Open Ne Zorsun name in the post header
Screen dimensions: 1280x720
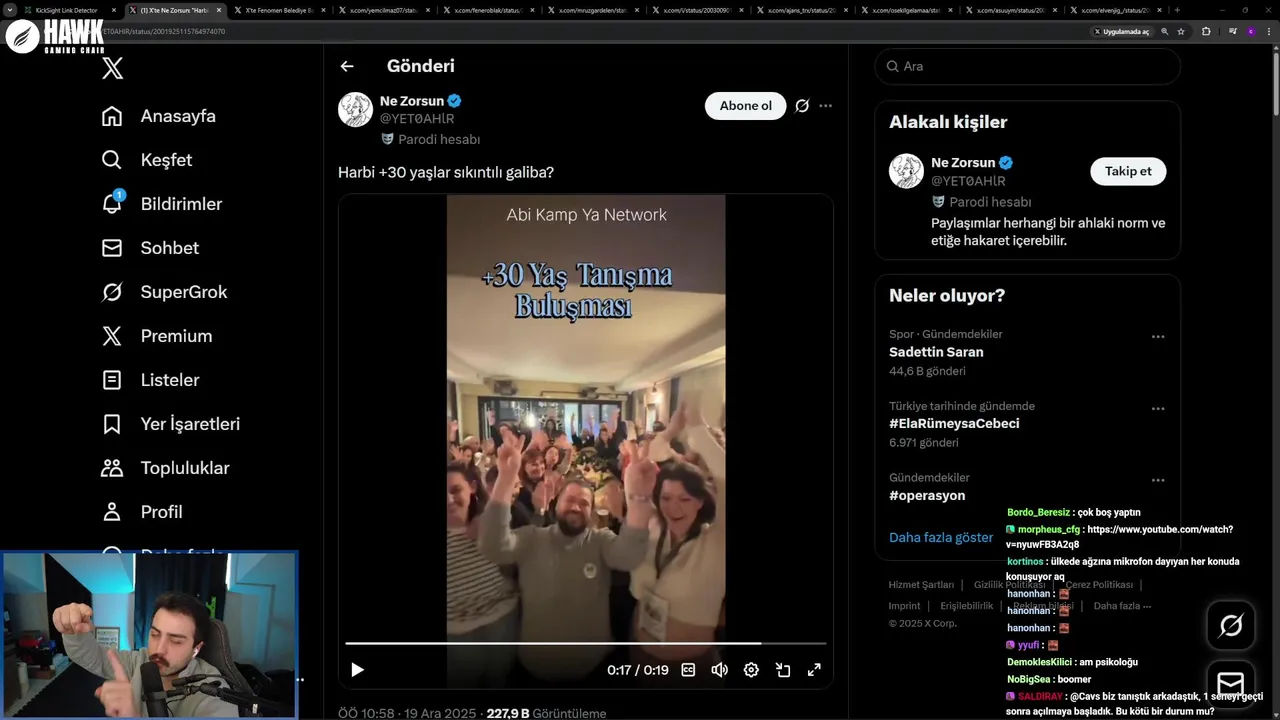412,101
